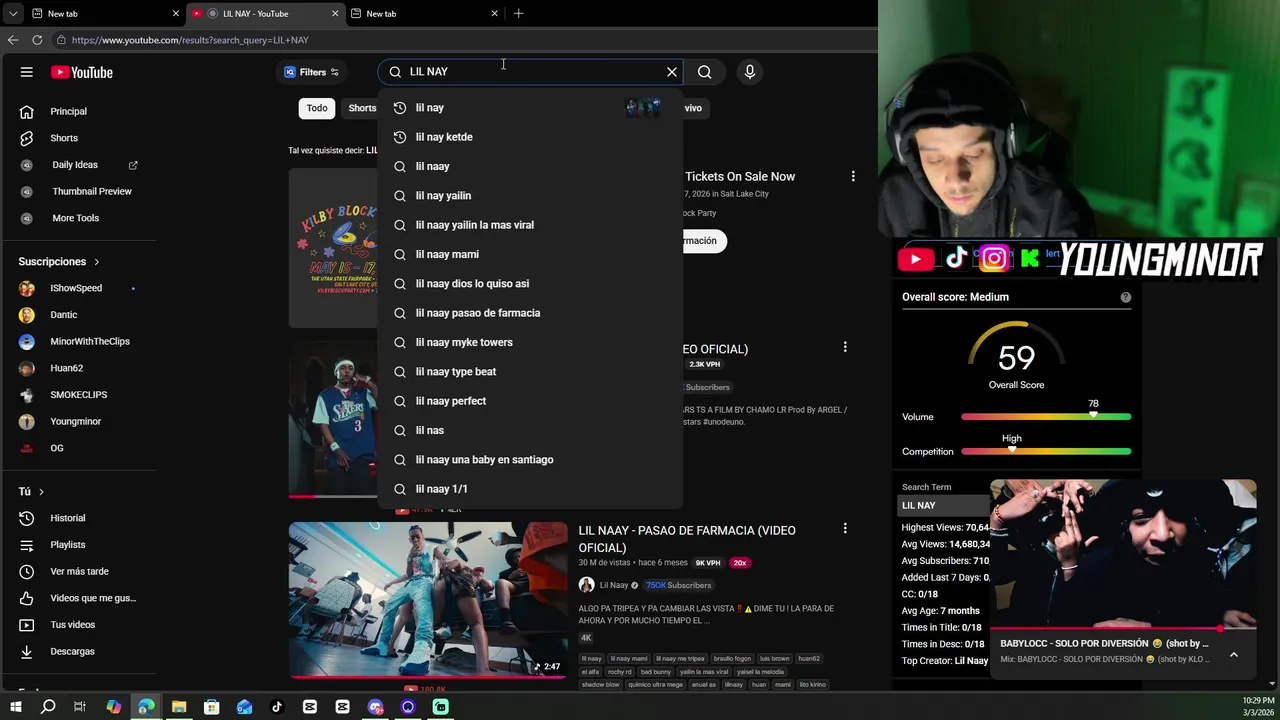The image size is (1280, 720).
Task: Choose suggestion 'lil nay yailin la mas viral'
Action: (x=530, y=225)
